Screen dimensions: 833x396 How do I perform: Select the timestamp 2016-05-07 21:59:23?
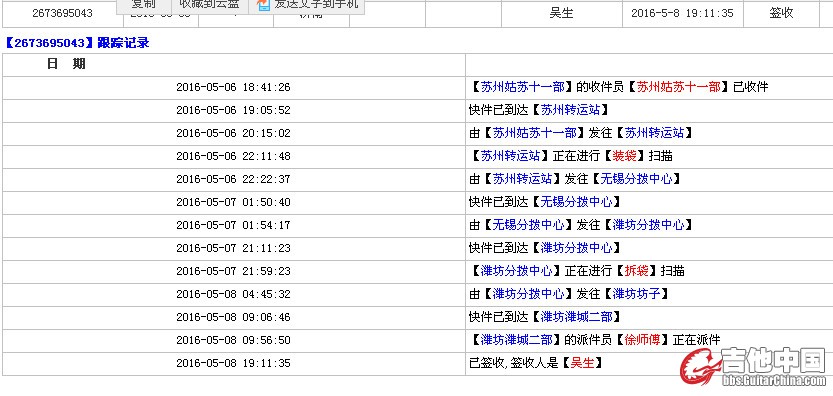tap(233, 271)
